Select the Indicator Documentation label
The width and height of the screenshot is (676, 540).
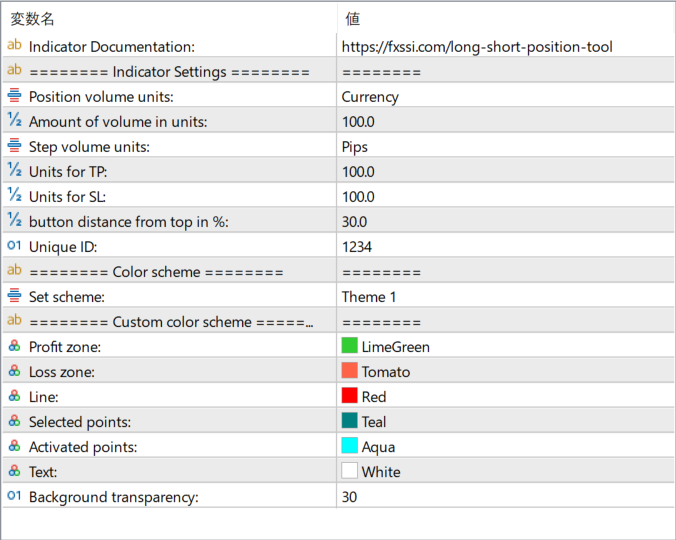[112, 47]
